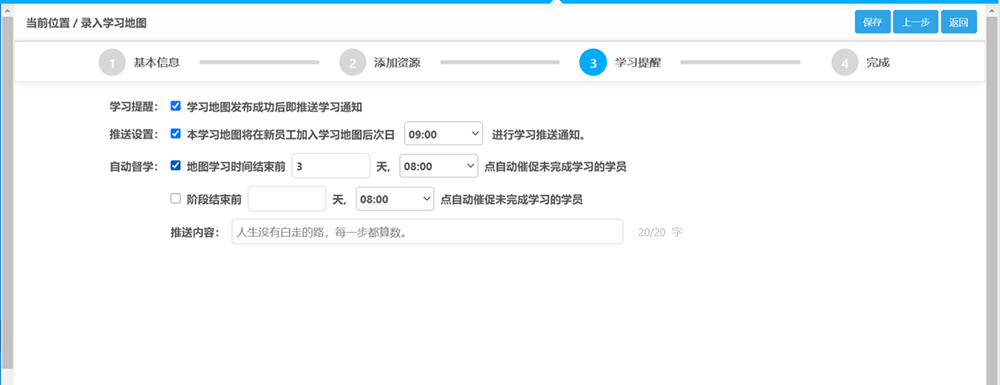Open the 基本信息 step label
The height and width of the screenshot is (385, 1000).
156,62
